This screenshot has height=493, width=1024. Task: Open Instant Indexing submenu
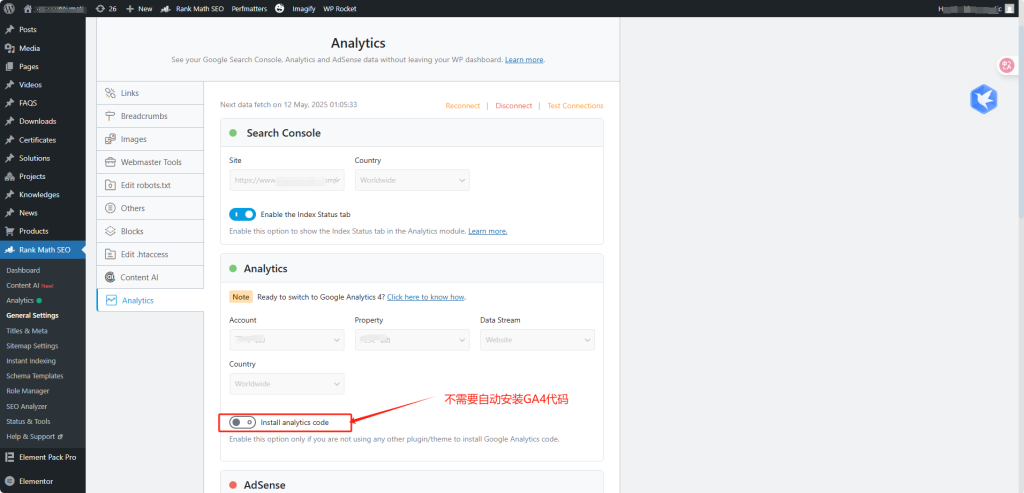[x=31, y=361]
